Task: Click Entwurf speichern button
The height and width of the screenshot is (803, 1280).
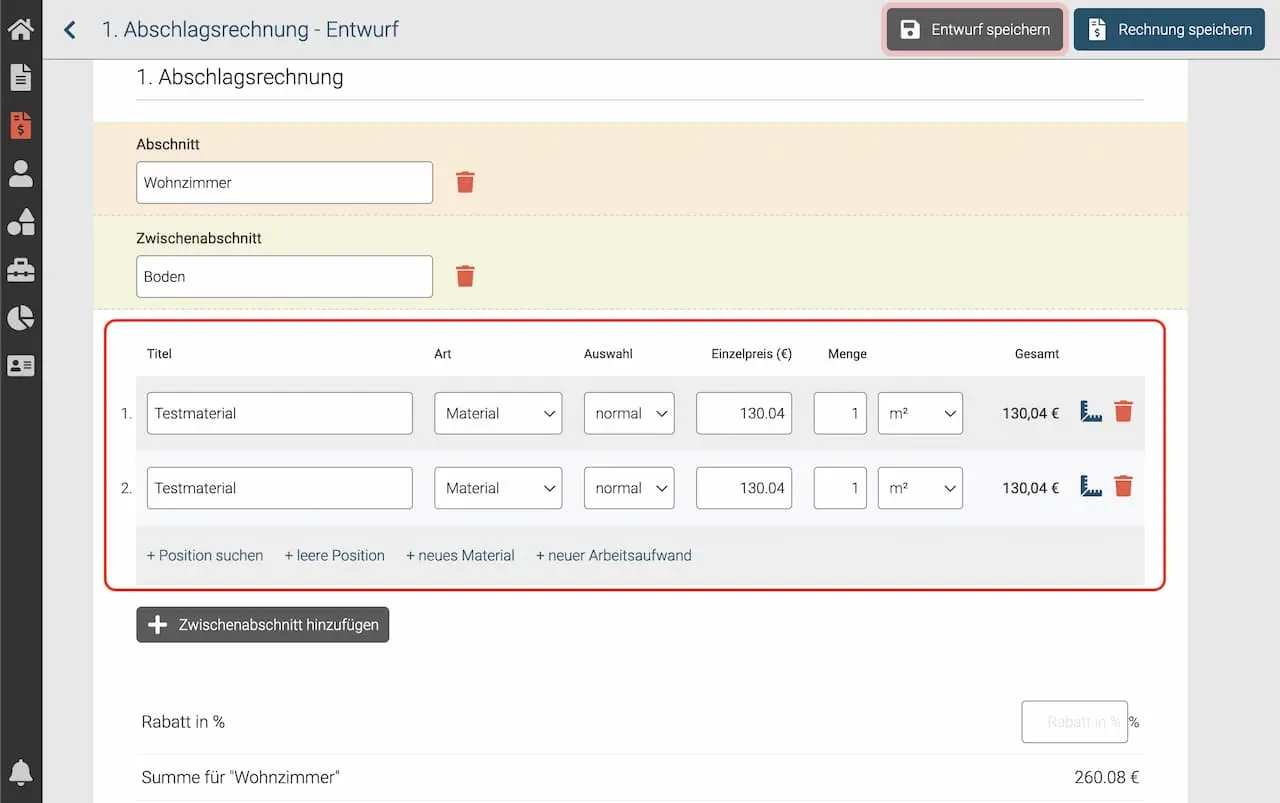Action: [975, 30]
